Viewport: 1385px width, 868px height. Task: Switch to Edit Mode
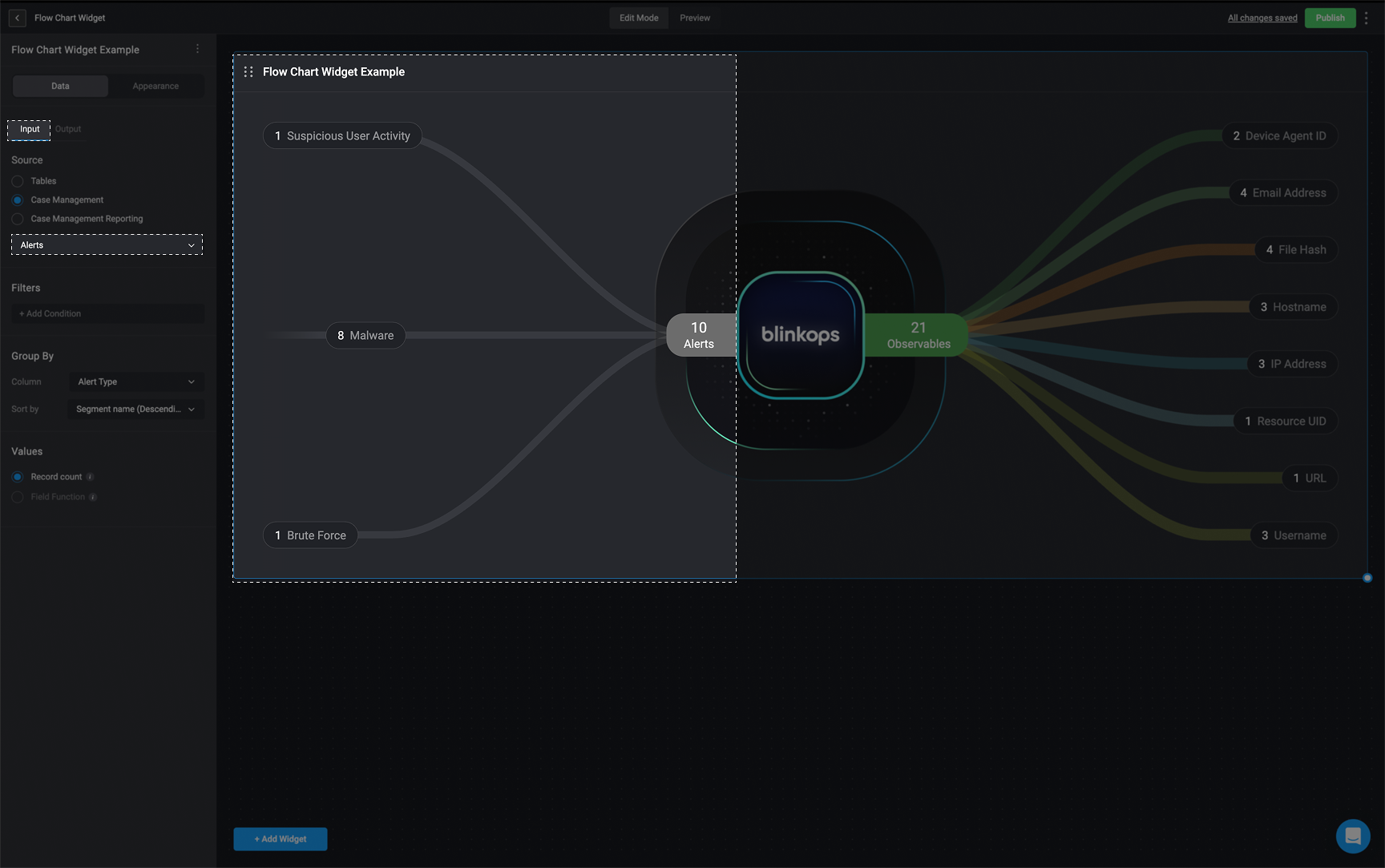tap(639, 18)
